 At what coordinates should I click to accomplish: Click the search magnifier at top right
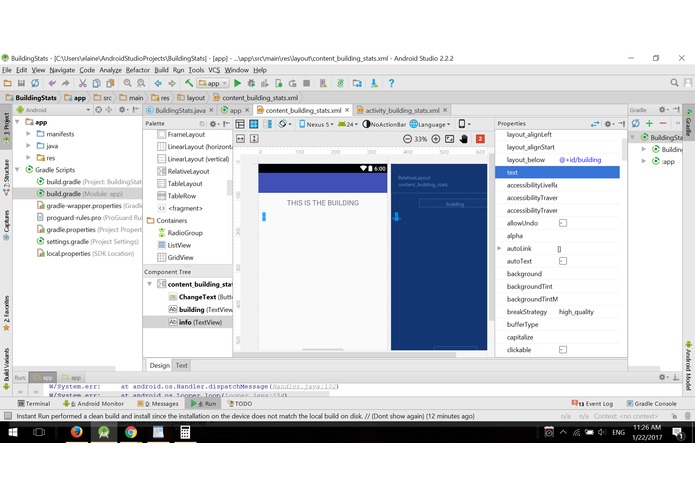pyautogui.click(x=674, y=83)
